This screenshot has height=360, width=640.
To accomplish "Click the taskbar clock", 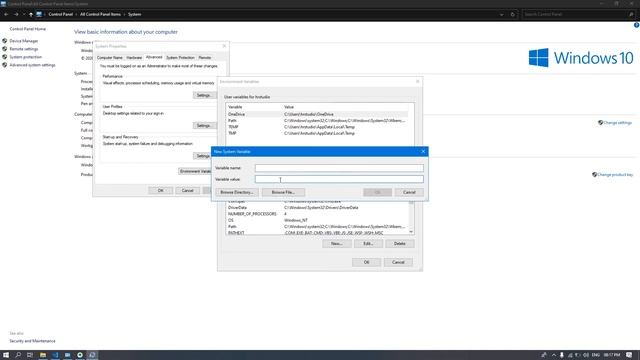I will [x=611, y=355].
